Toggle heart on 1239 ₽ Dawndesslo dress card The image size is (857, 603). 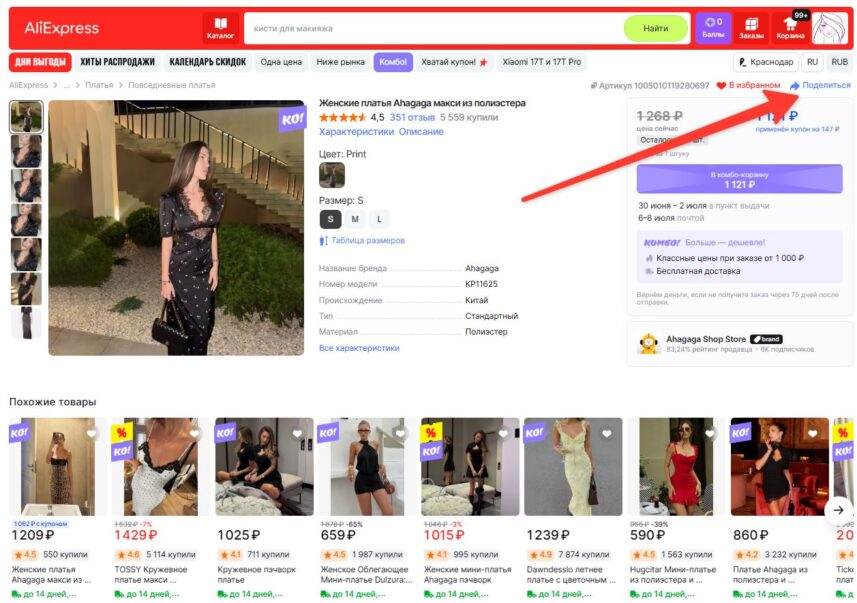coord(607,434)
